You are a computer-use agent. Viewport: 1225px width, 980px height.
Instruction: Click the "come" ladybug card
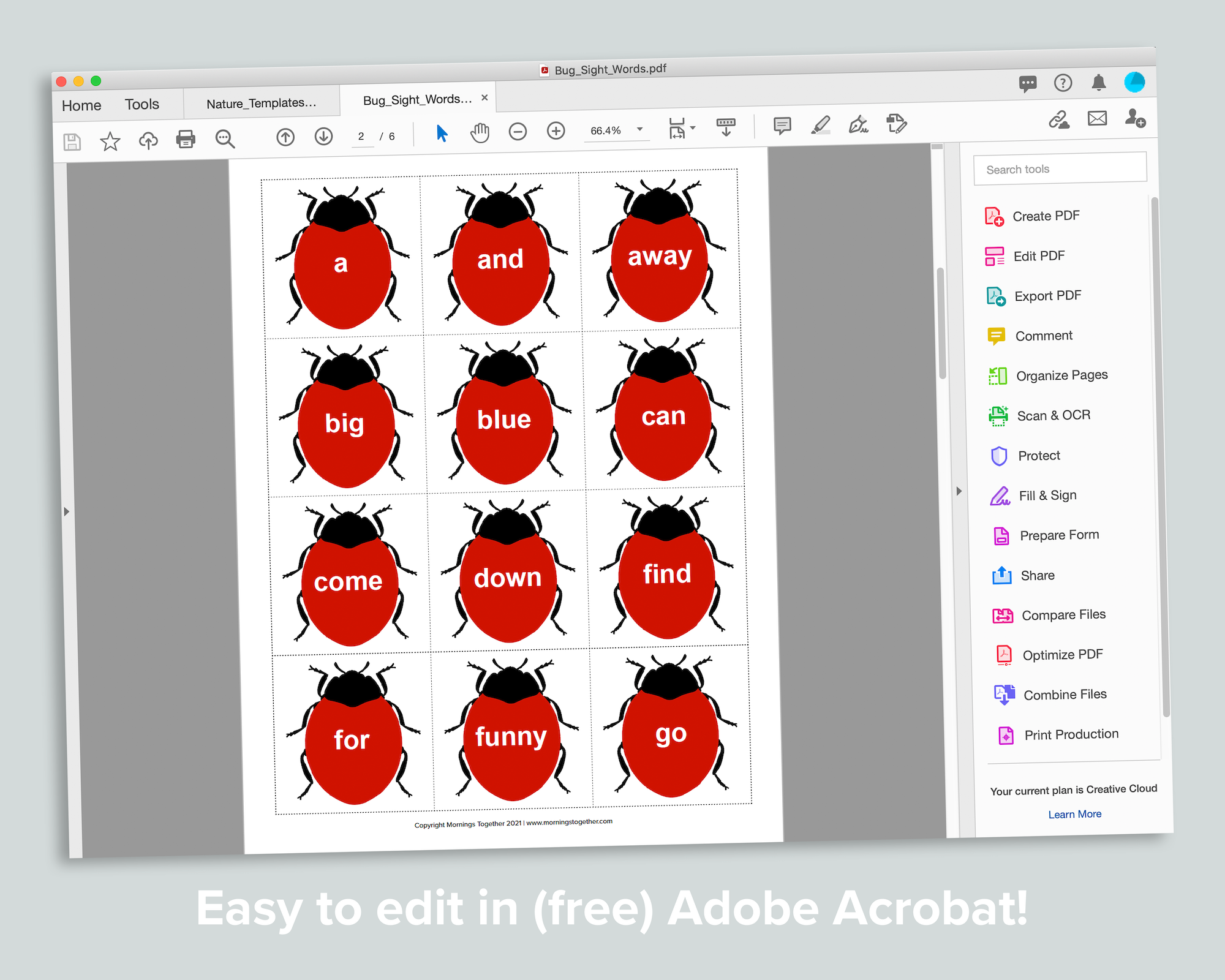point(348,574)
